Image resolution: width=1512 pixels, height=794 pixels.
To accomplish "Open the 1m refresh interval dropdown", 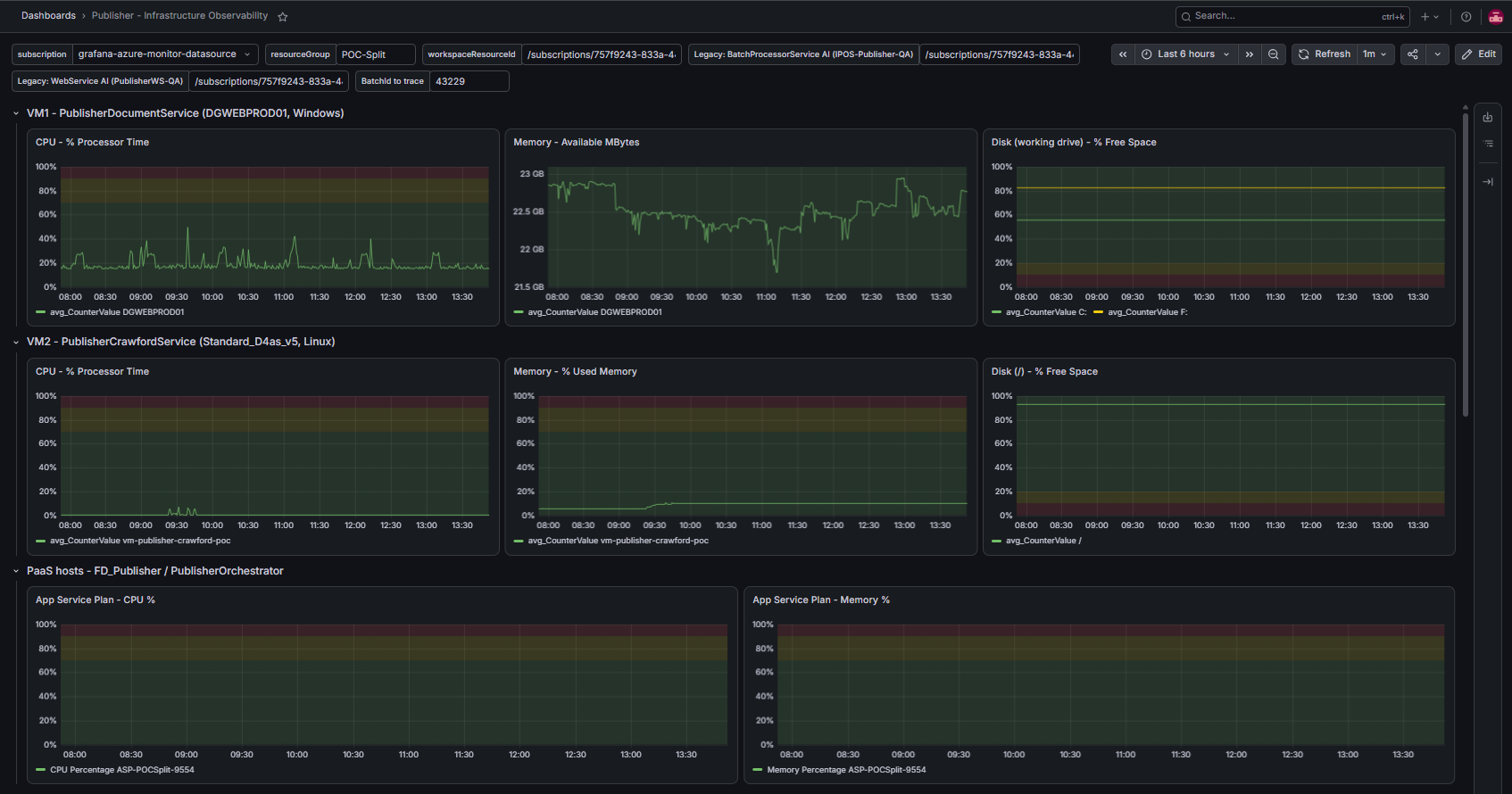I will [1375, 54].
